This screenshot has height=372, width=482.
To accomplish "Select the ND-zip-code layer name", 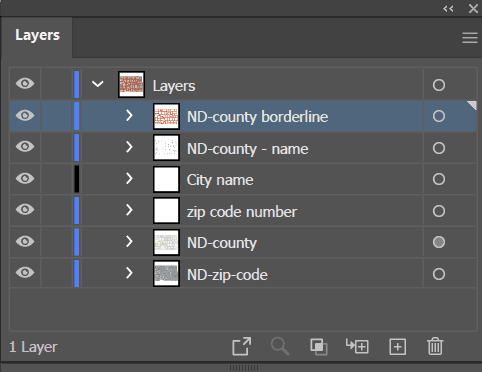I will 227,275.
